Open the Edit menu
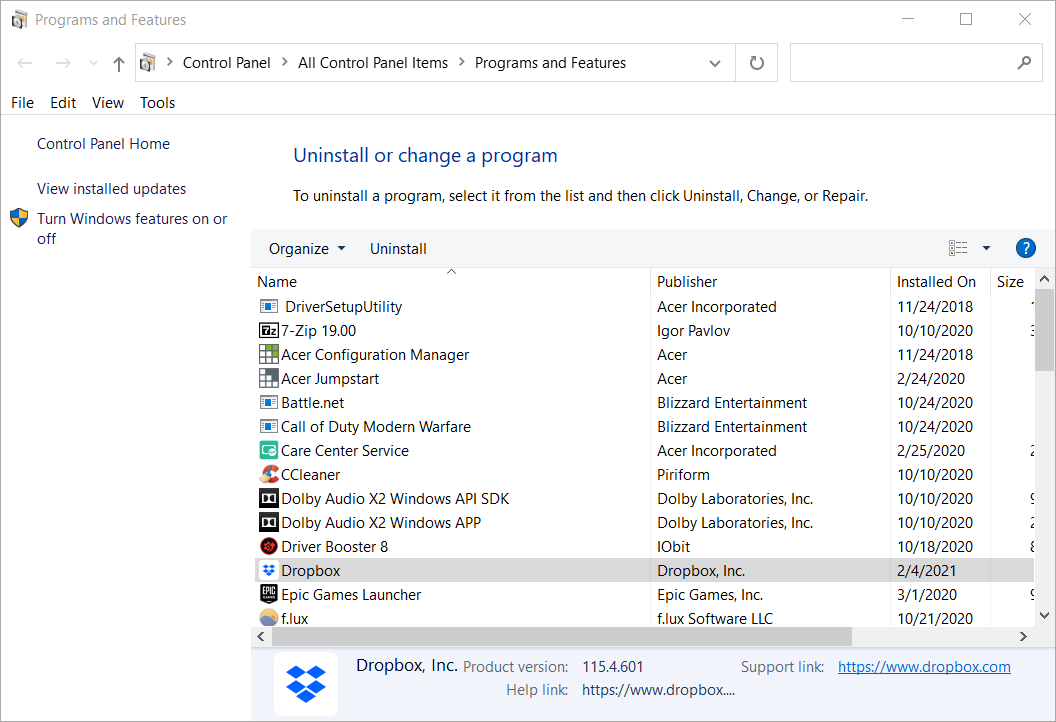The image size is (1056, 722). [63, 102]
